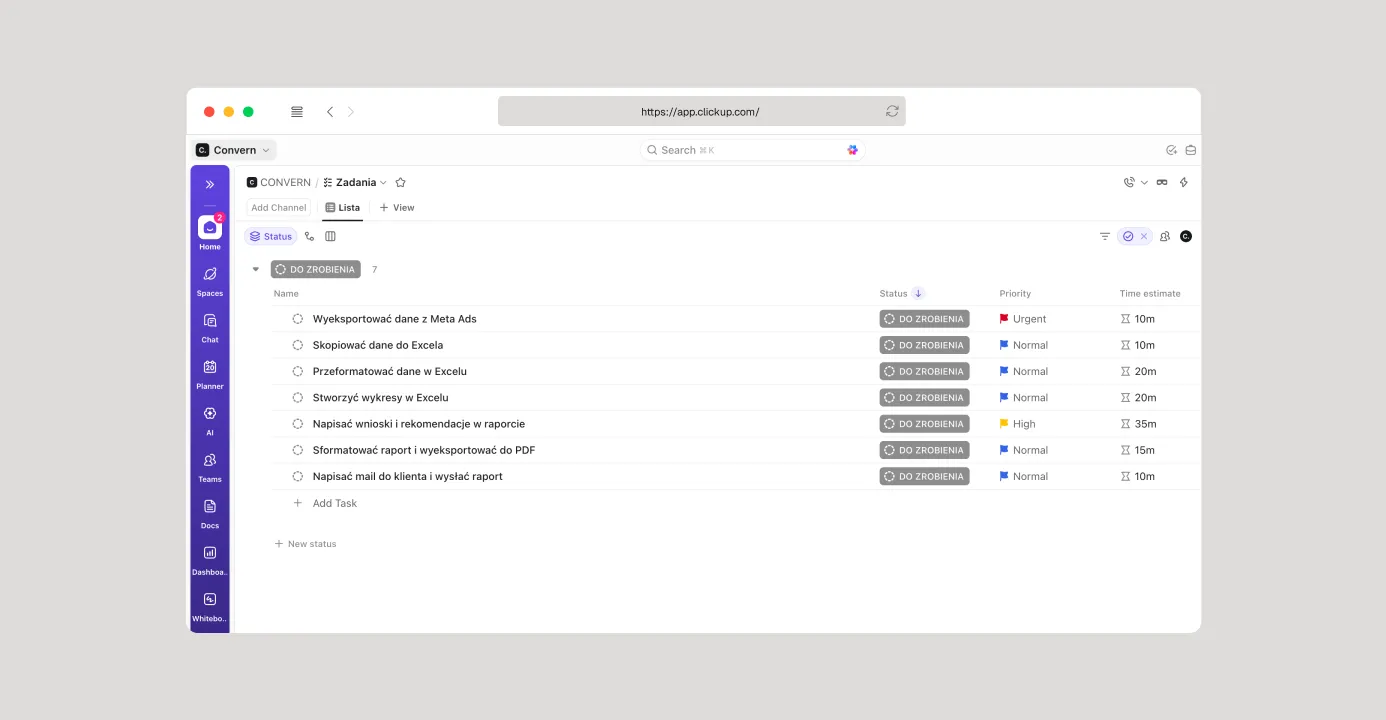
Task: Click the add View tab
Action: (397, 208)
